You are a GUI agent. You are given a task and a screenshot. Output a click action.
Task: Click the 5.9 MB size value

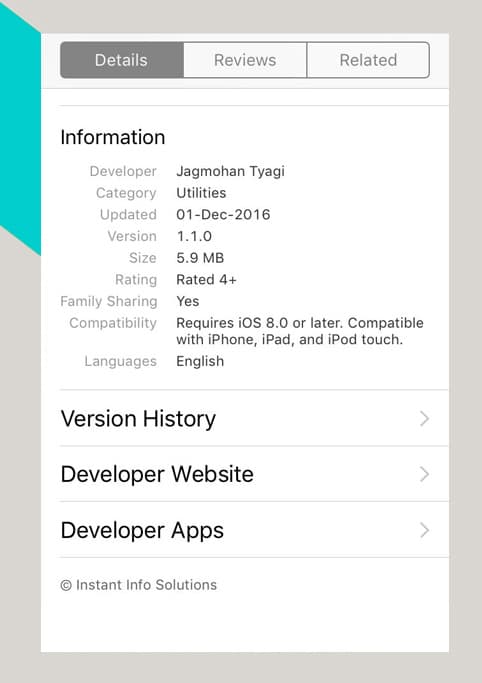(200, 258)
